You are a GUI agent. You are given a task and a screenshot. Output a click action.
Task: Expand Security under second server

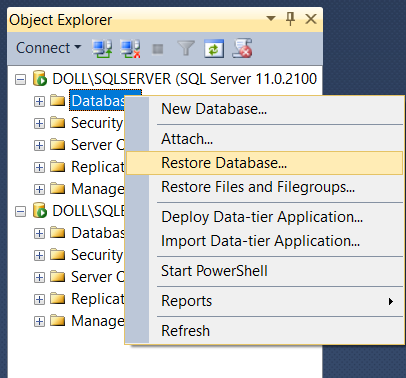click(39, 255)
